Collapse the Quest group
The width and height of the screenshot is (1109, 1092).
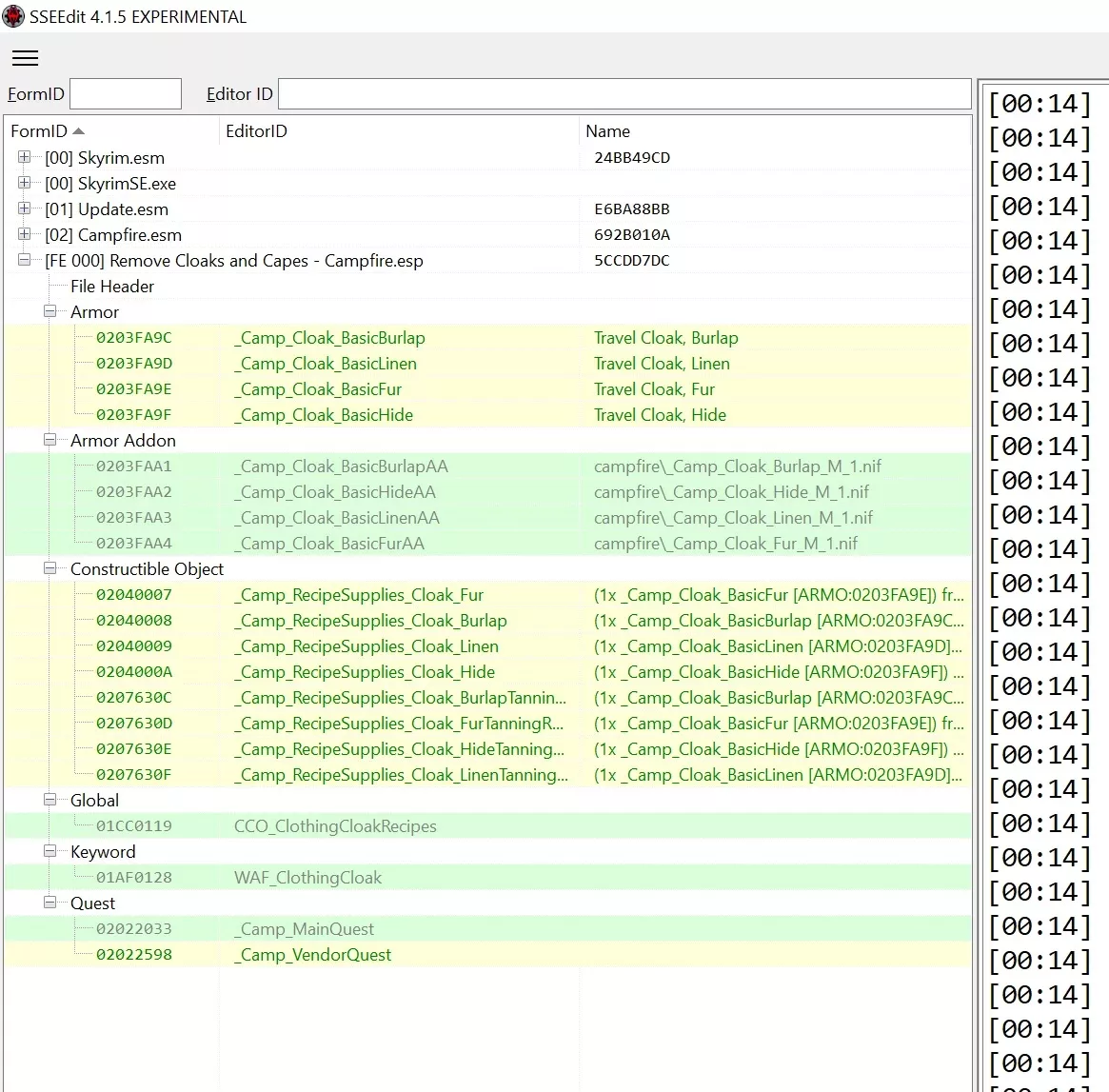tap(50, 903)
